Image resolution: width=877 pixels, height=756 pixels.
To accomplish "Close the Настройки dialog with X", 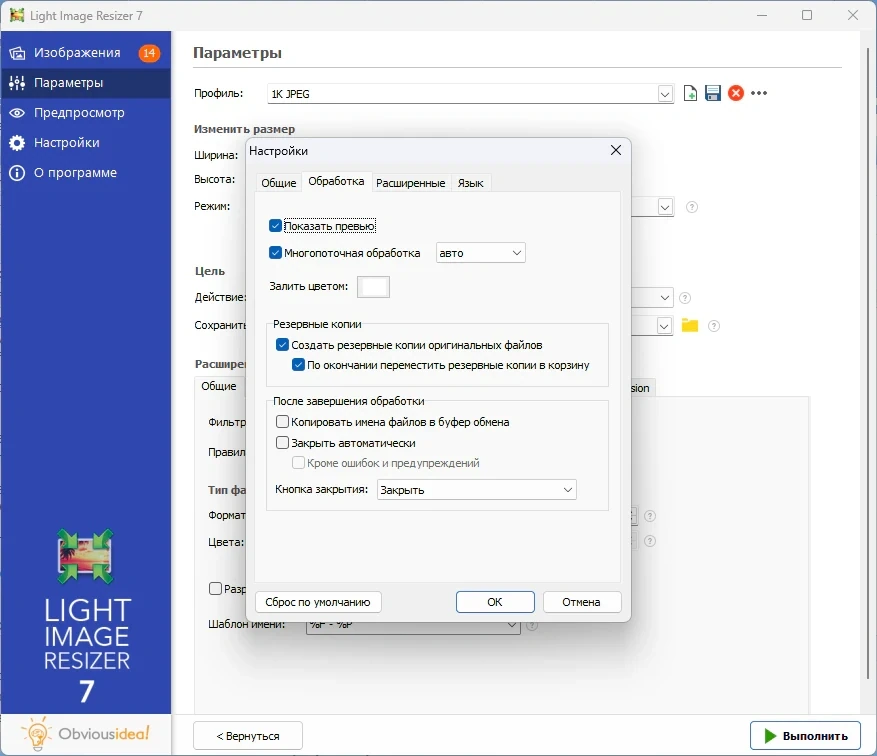I will point(616,150).
